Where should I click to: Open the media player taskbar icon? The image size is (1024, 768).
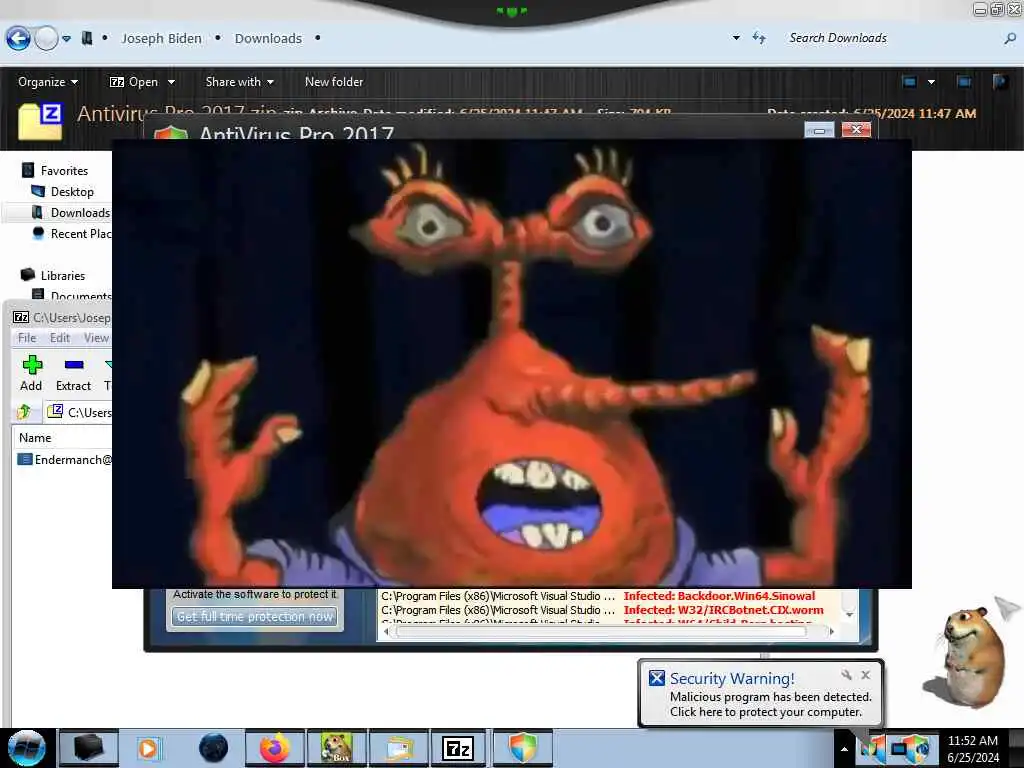coord(149,748)
